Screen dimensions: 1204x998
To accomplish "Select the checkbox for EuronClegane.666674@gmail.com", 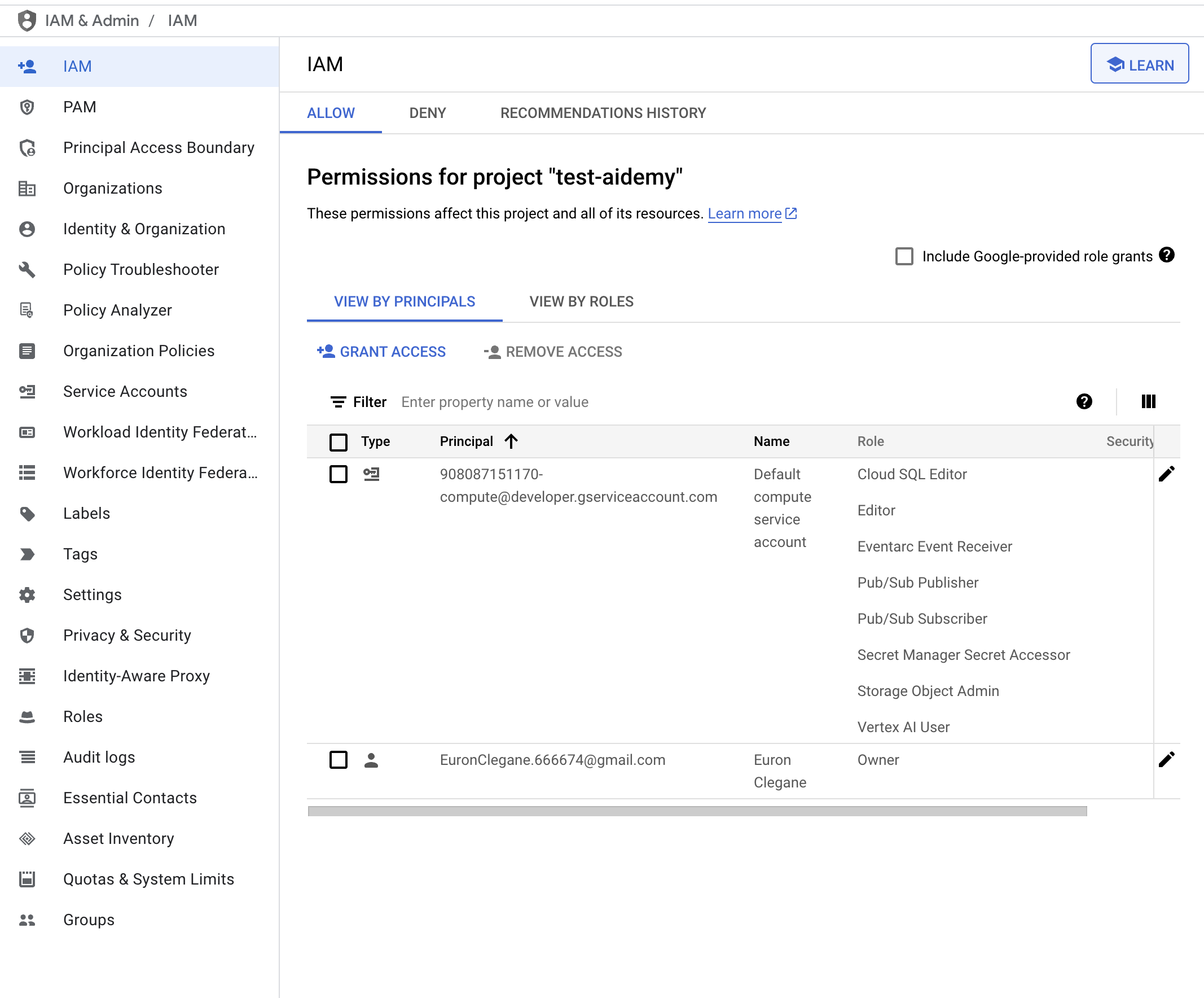I will pos(338,760).
